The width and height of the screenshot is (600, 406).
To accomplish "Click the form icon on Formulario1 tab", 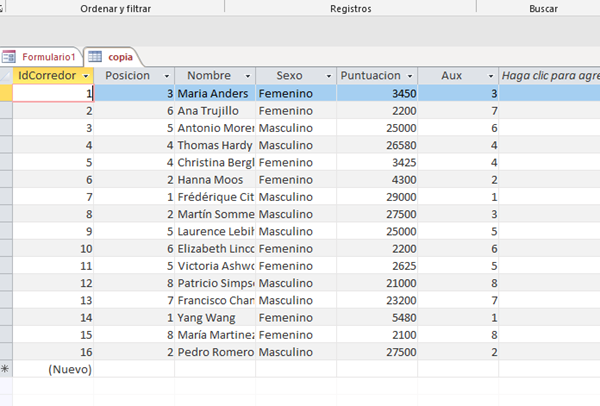I will pos(11,57).
